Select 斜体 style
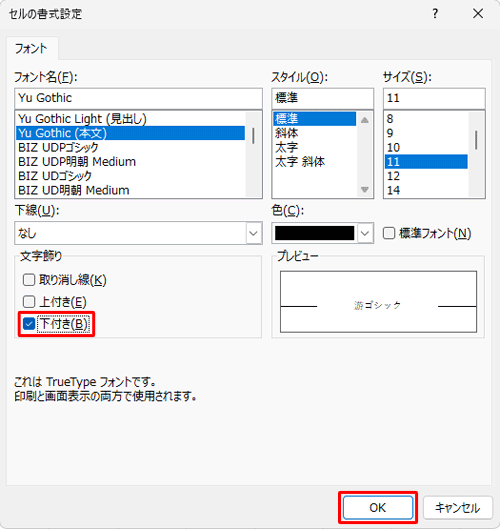The height and width of the screenshot is (529, 500). [314, 133]
